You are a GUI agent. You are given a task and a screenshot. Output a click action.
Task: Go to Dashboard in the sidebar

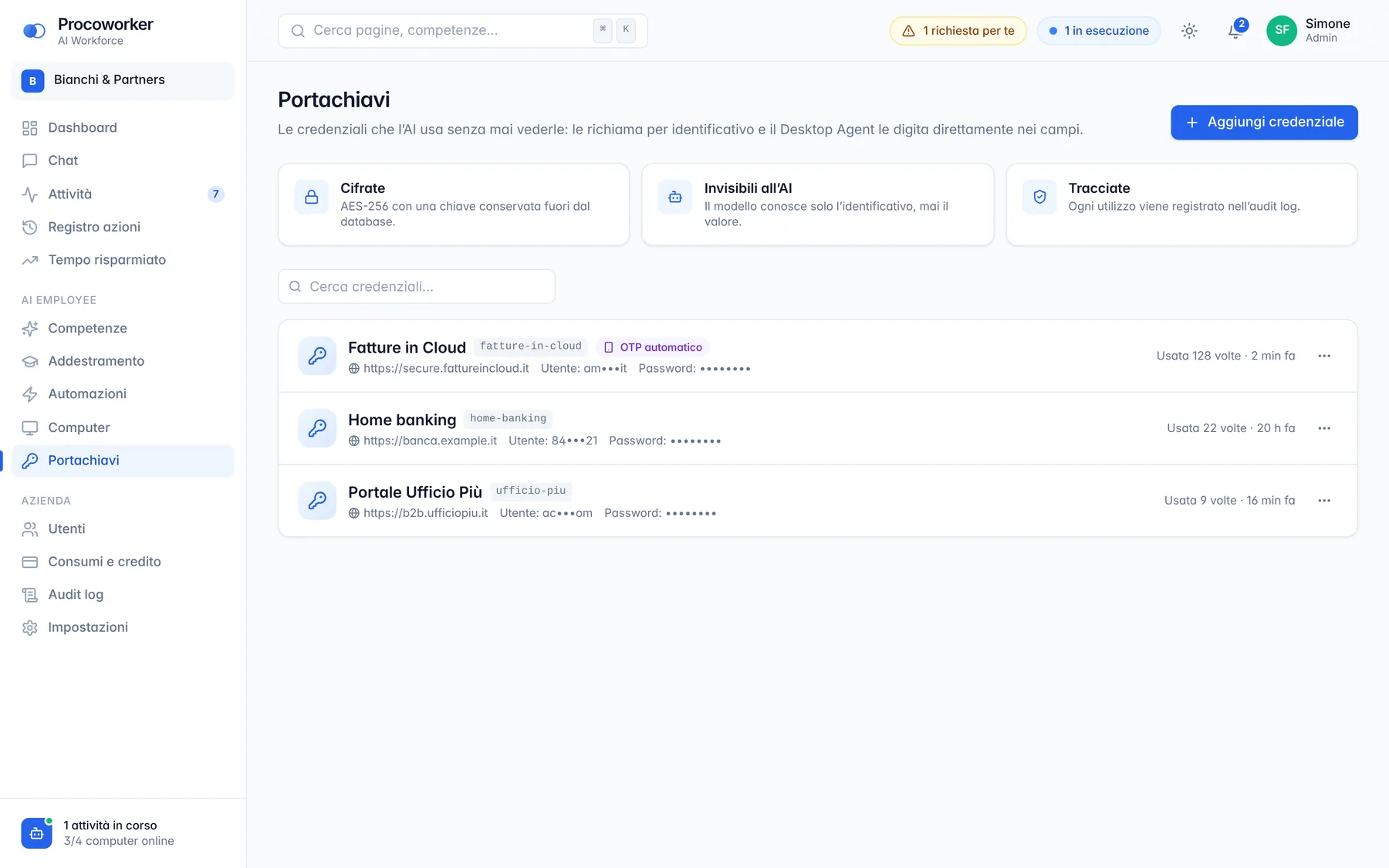[123, 128]
